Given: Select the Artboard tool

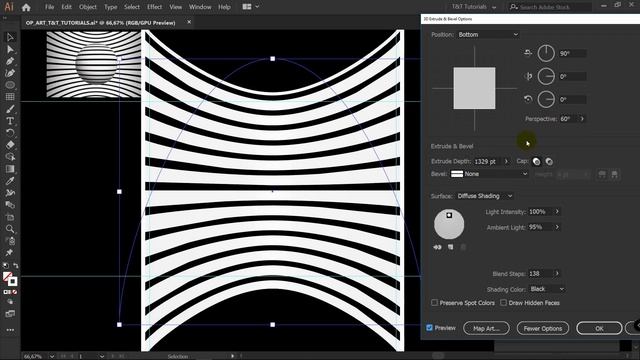Looking at the screenshot, I should pos(10,217).
